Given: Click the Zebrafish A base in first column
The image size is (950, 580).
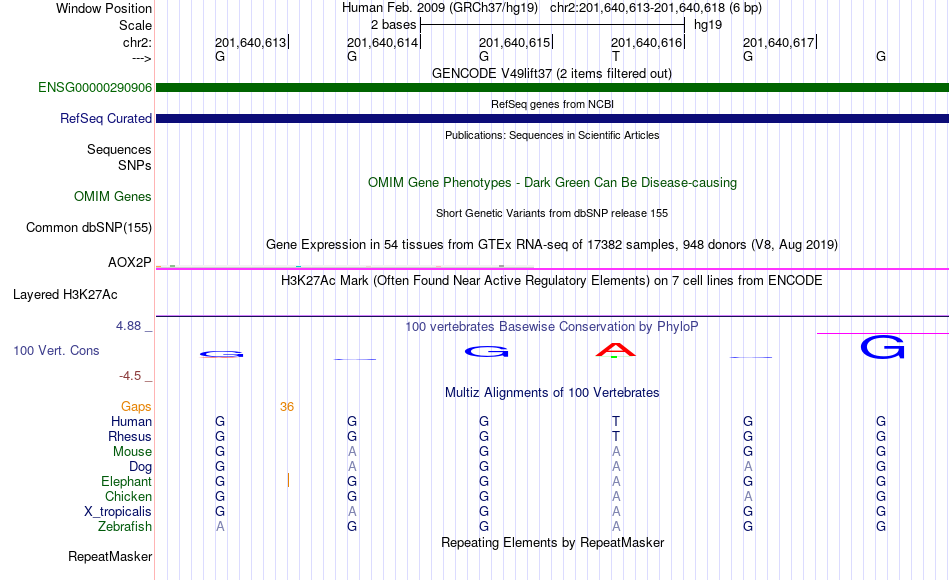Looking at the screenshot, I should pos(220,527).
